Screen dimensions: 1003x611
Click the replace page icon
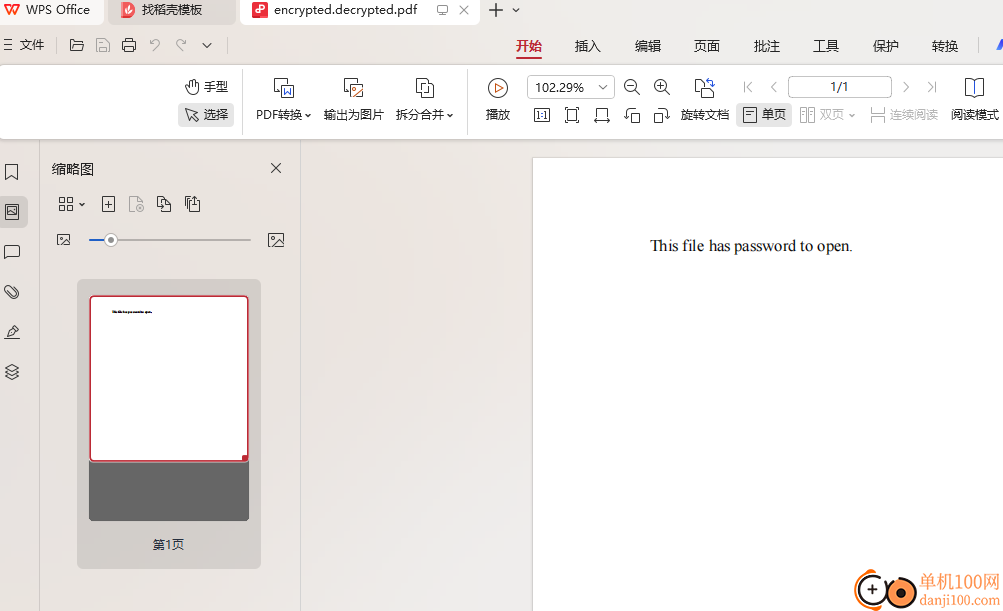click(193, 204)
